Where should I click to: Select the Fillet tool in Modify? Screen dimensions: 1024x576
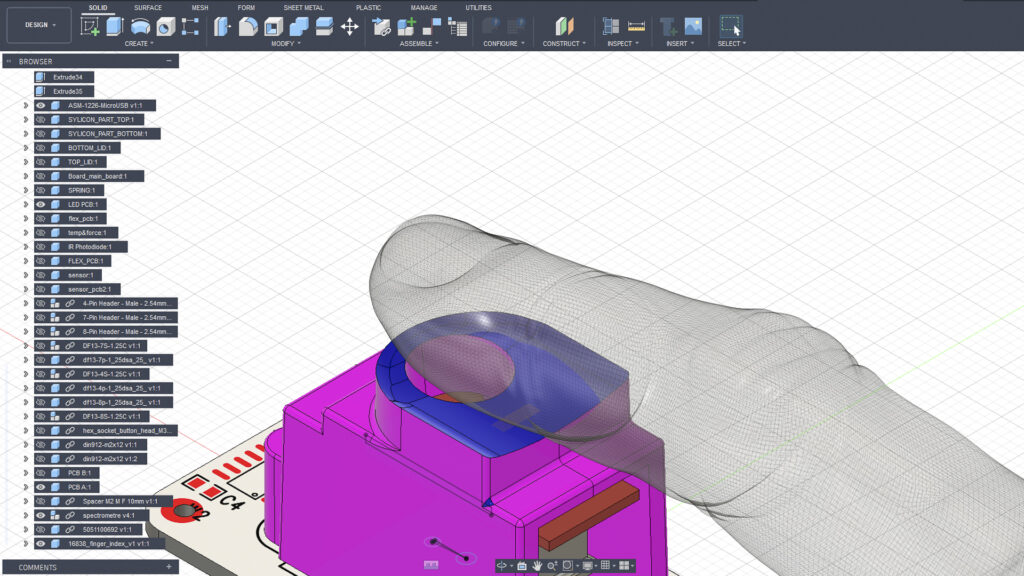click(248, 27)
